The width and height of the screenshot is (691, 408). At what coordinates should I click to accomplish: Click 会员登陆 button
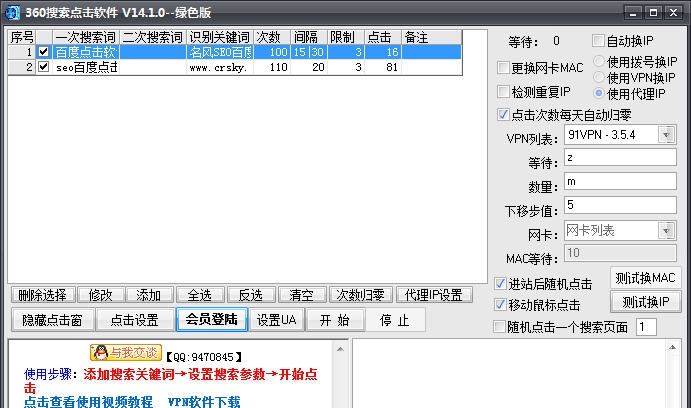(x=212, y=319)
